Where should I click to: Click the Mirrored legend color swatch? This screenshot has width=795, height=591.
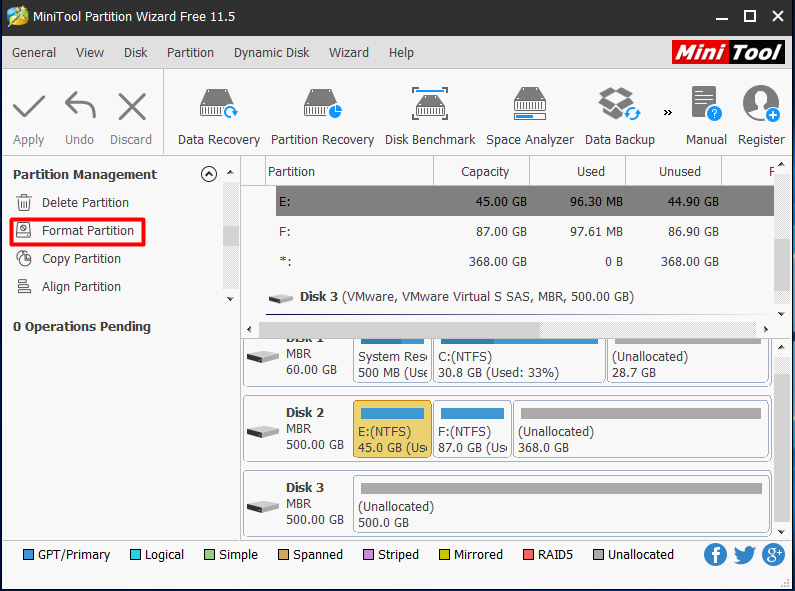pyautogui.click(x=444, y=555)
